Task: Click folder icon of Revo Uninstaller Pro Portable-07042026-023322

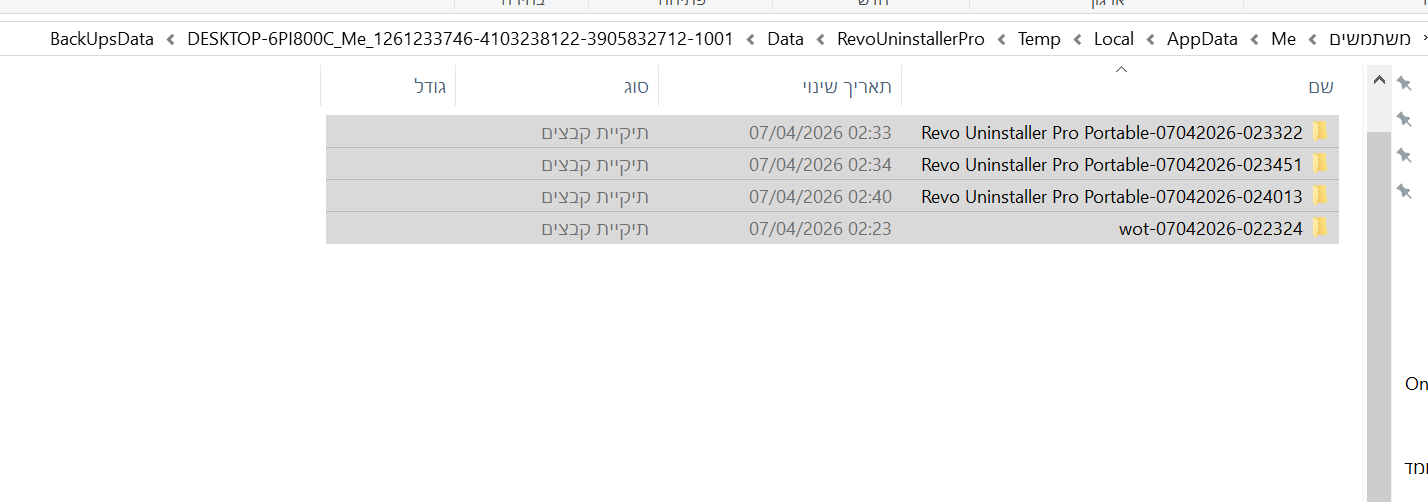Action: tap(1321, 132)
